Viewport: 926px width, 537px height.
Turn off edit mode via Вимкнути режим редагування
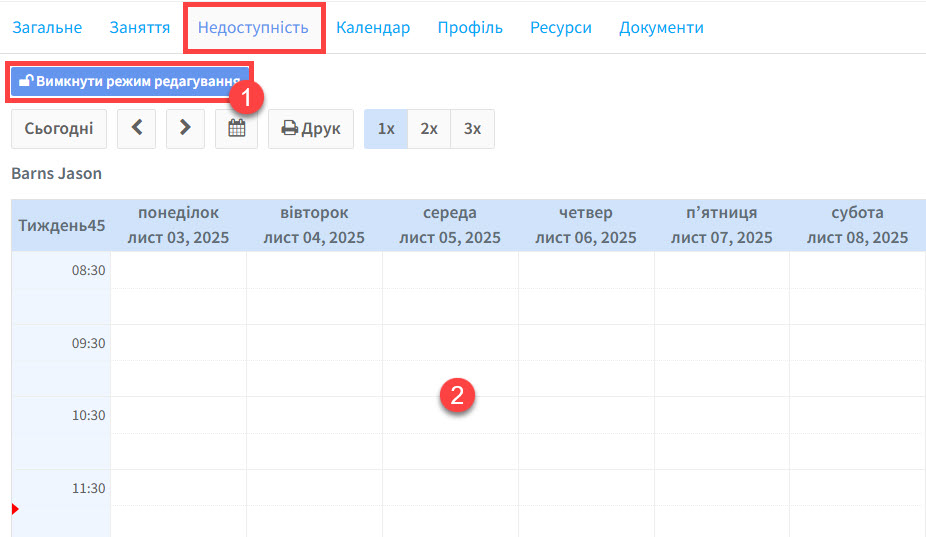click(130, 81)
